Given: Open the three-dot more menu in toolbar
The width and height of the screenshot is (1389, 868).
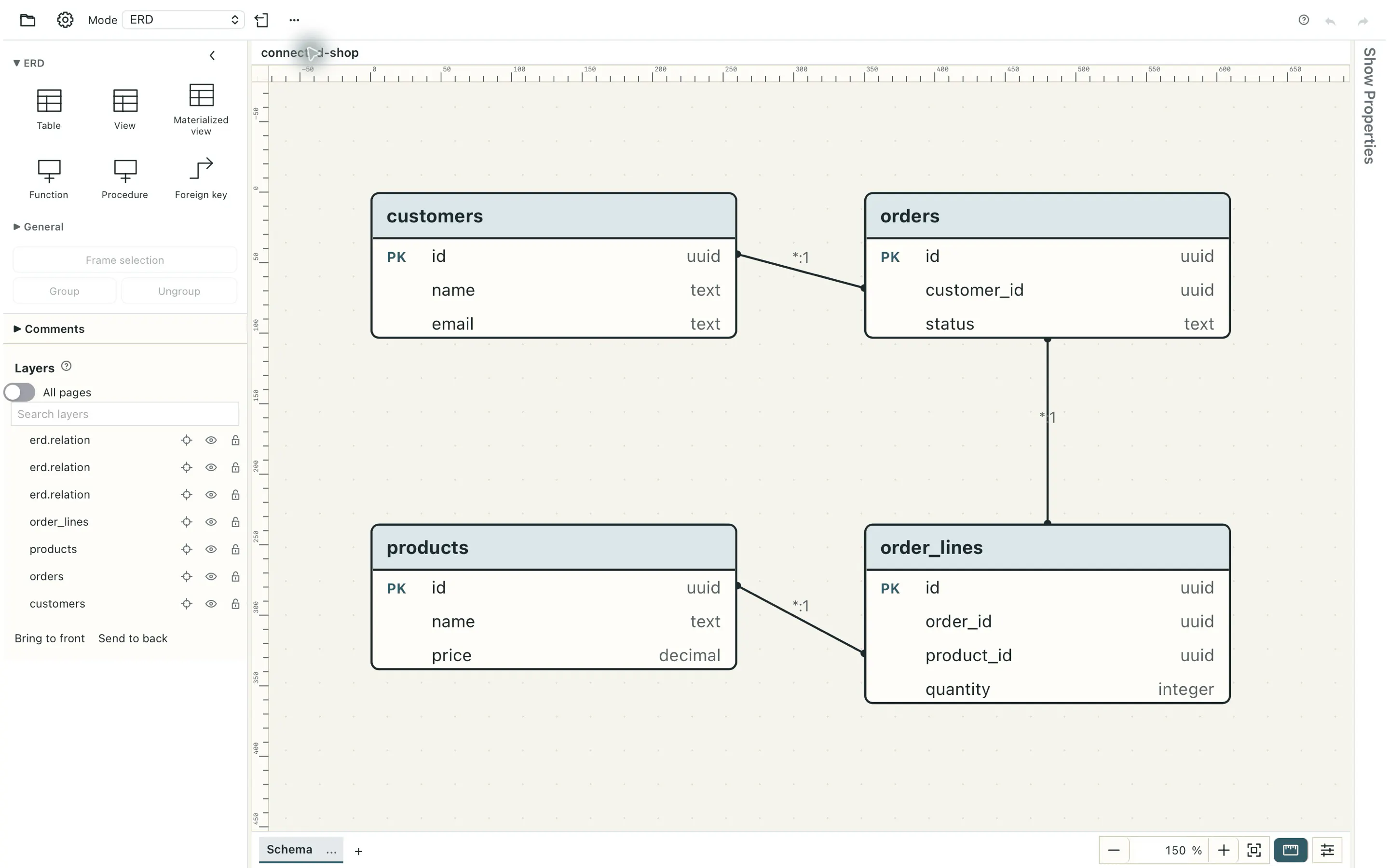Looking at the screenshot, I should coord(295,20).
